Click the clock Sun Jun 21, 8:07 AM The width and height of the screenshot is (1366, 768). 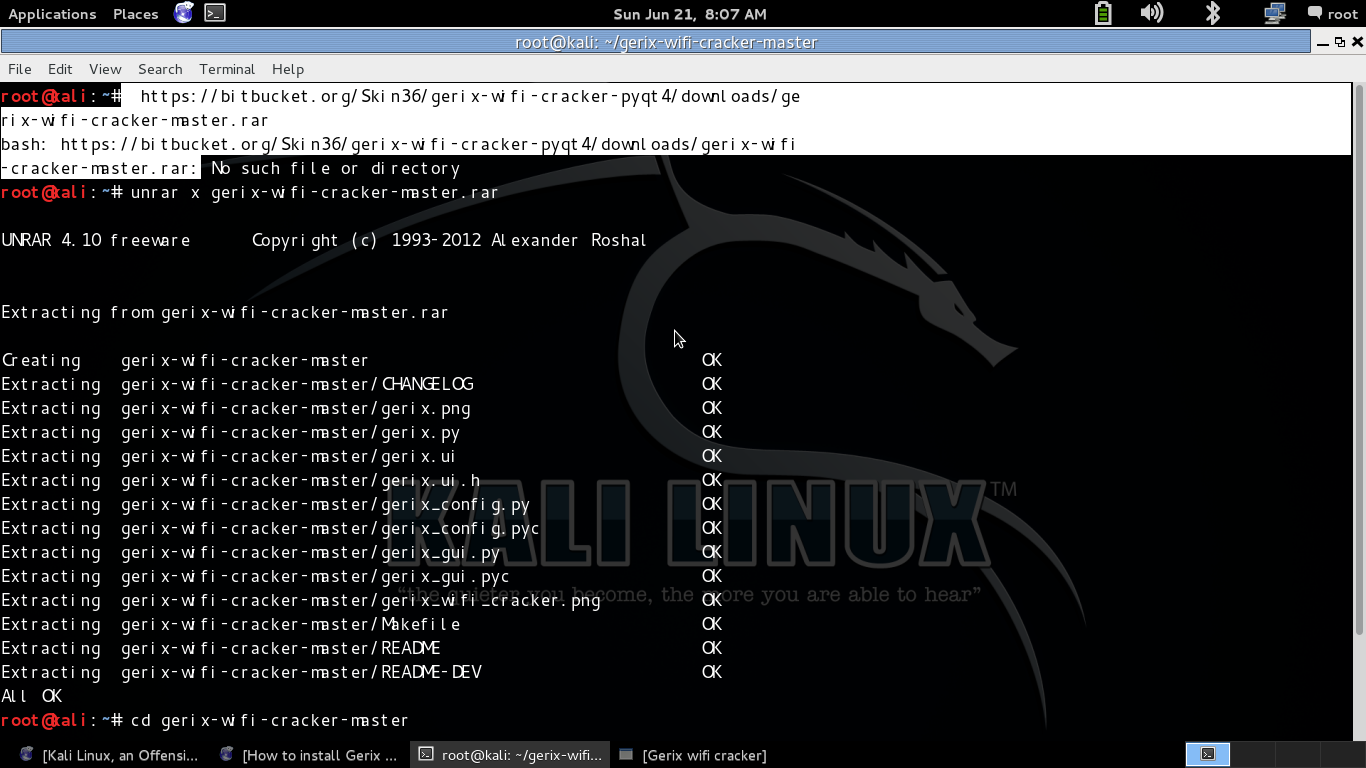[690, 14]
